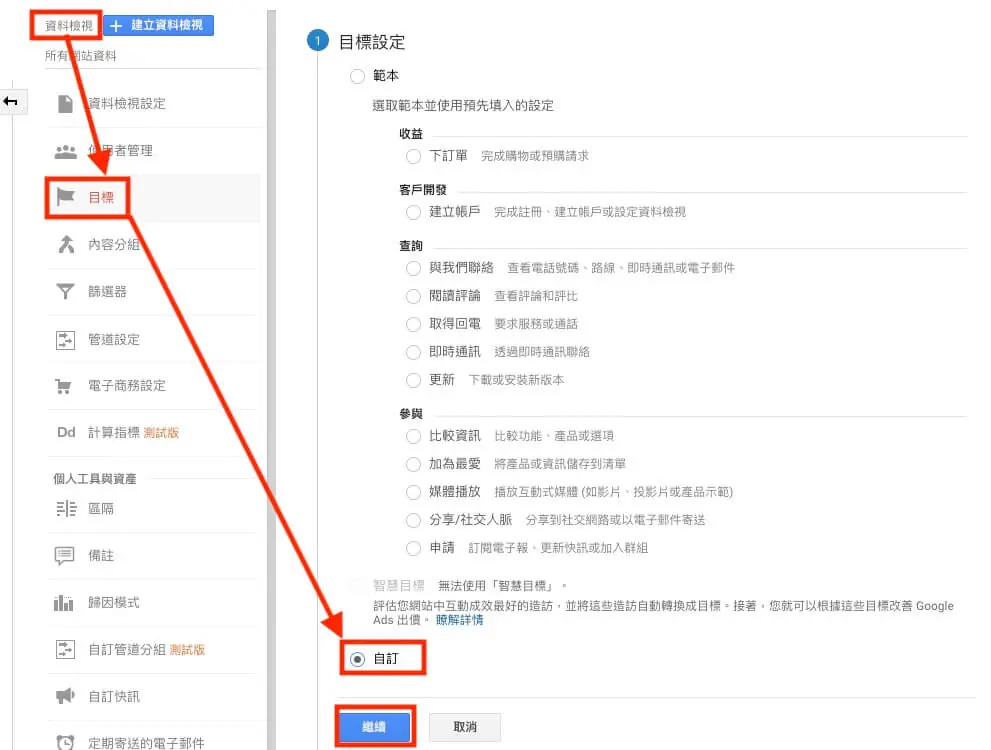The height and width of the screenshot is (750, 991).
Task: Click the people icon for 使用者管理
Action: coord(65,151)
